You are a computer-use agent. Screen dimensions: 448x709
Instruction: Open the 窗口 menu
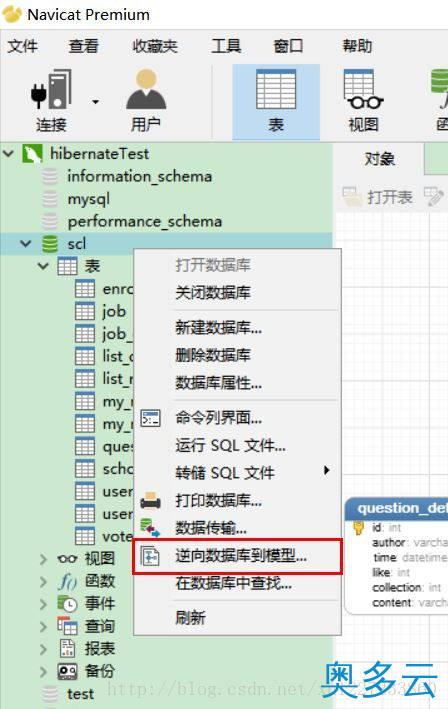(x=288, y=46)
